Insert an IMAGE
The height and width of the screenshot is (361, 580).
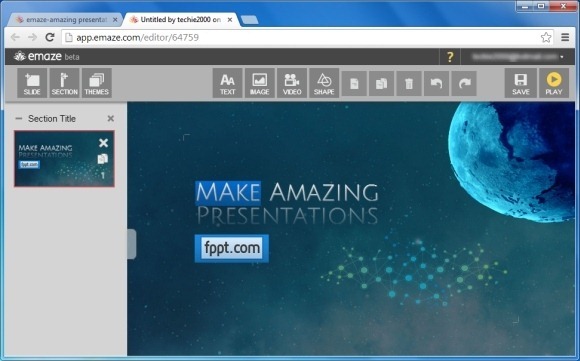click(260, 83)
